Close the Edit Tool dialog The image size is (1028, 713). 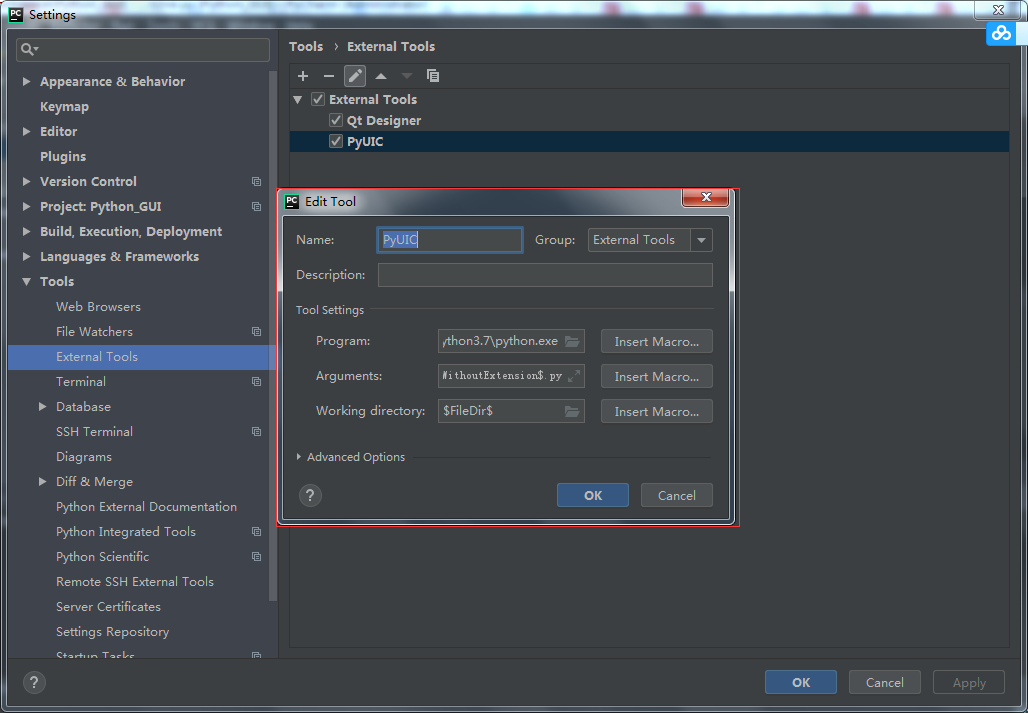(x=705, y=197)
